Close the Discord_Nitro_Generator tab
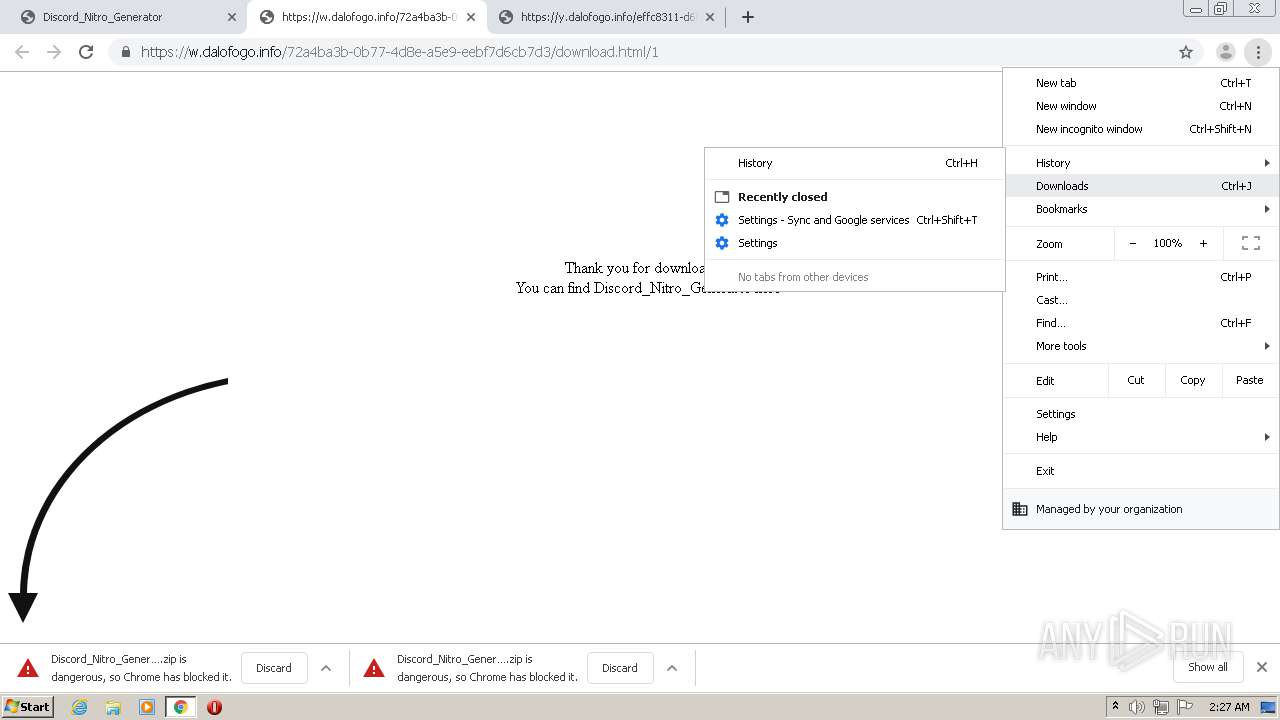This screenshot has height=720, width=1280. coord(231,17)
